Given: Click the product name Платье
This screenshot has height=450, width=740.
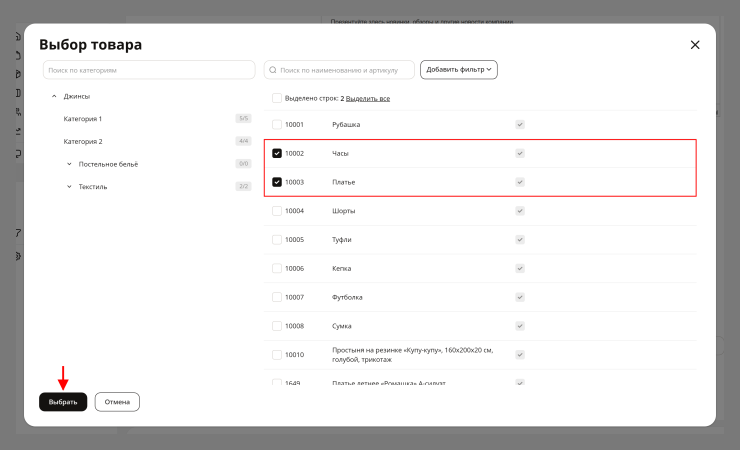Looking at the screenshot, I should pyautogui.click(x=344, y=182).
